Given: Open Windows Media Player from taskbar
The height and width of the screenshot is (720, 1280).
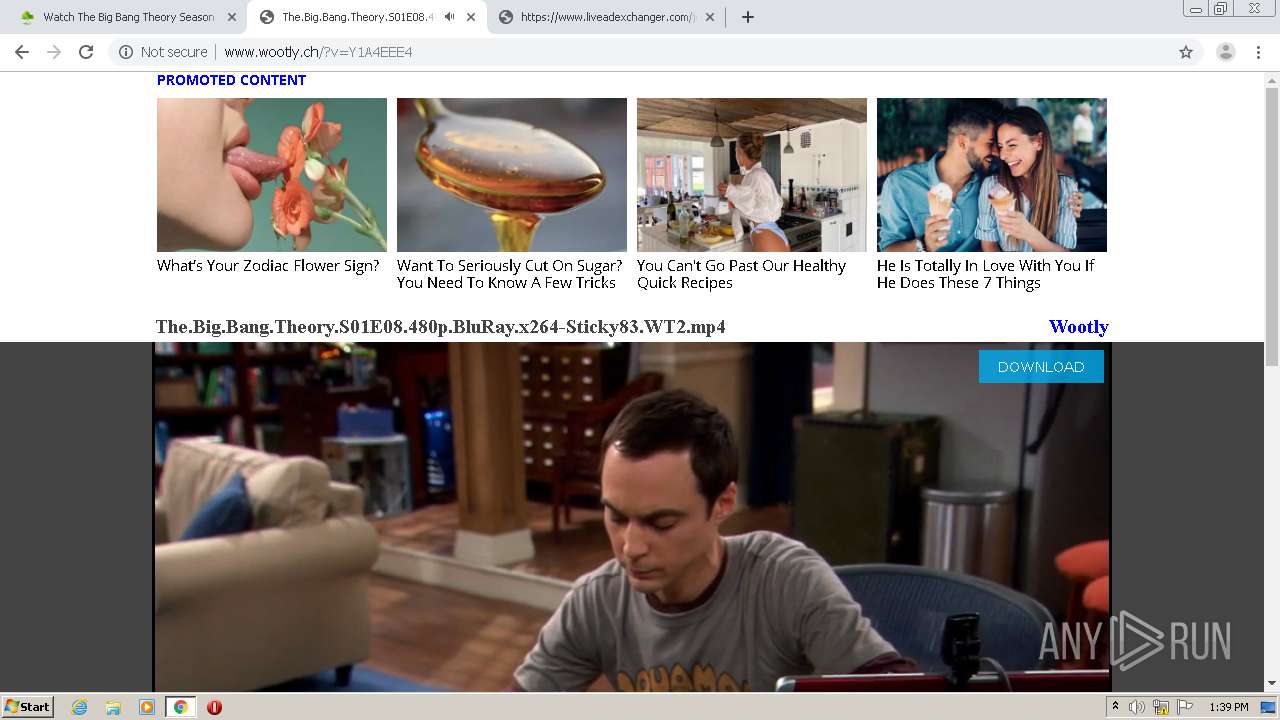Looking at the screenshot, I should [x=147, y=707].
